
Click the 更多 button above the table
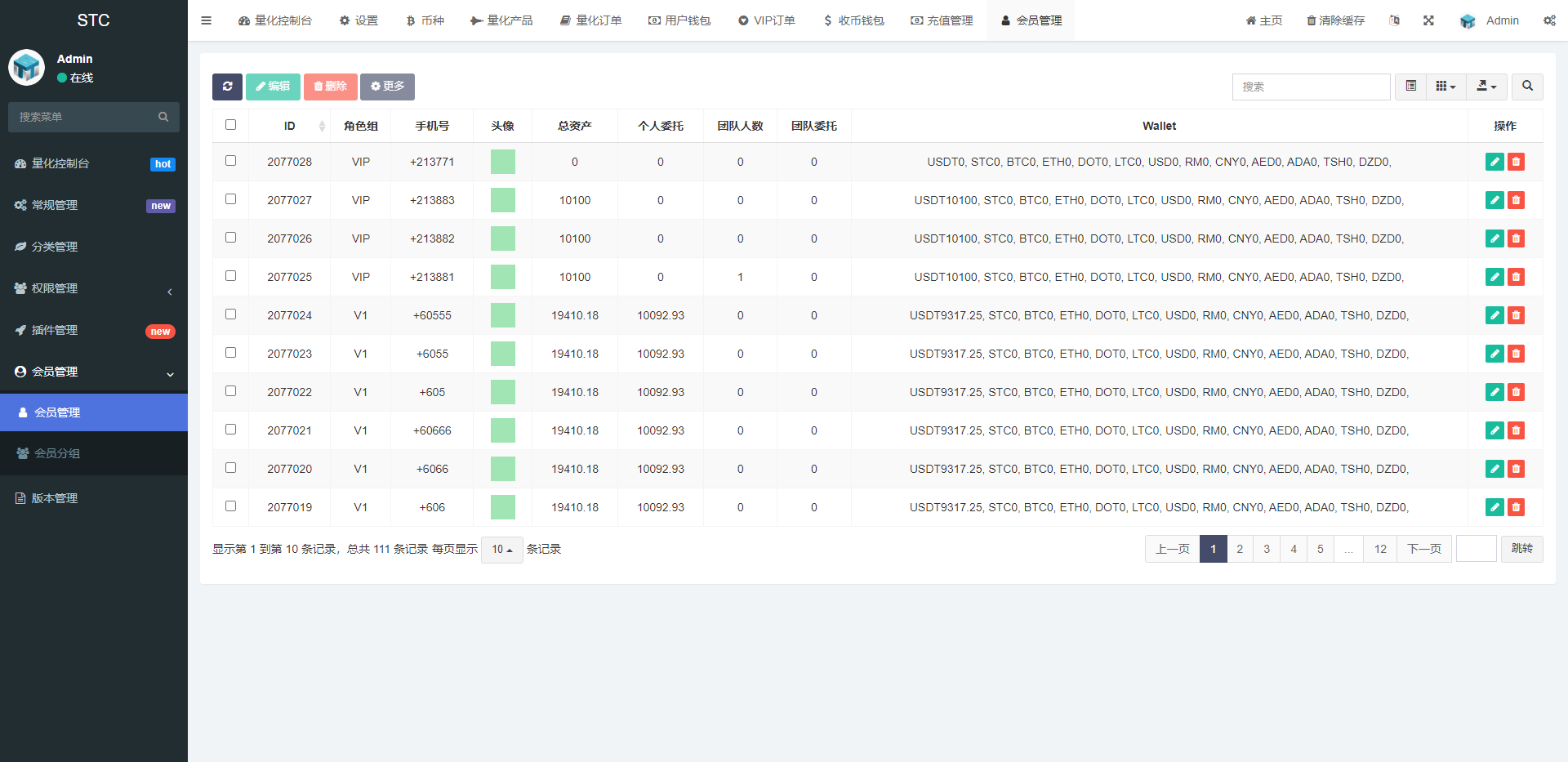(x=386, y=87)
